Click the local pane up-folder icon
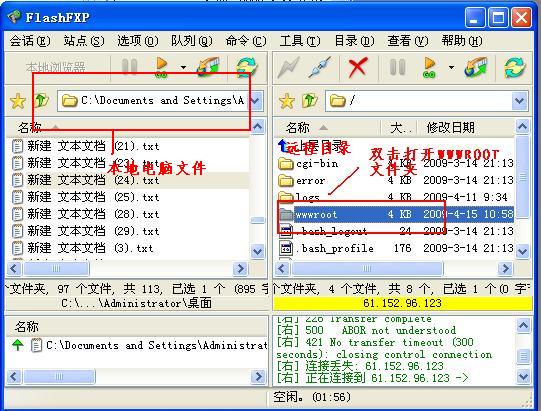 (41, 101)
